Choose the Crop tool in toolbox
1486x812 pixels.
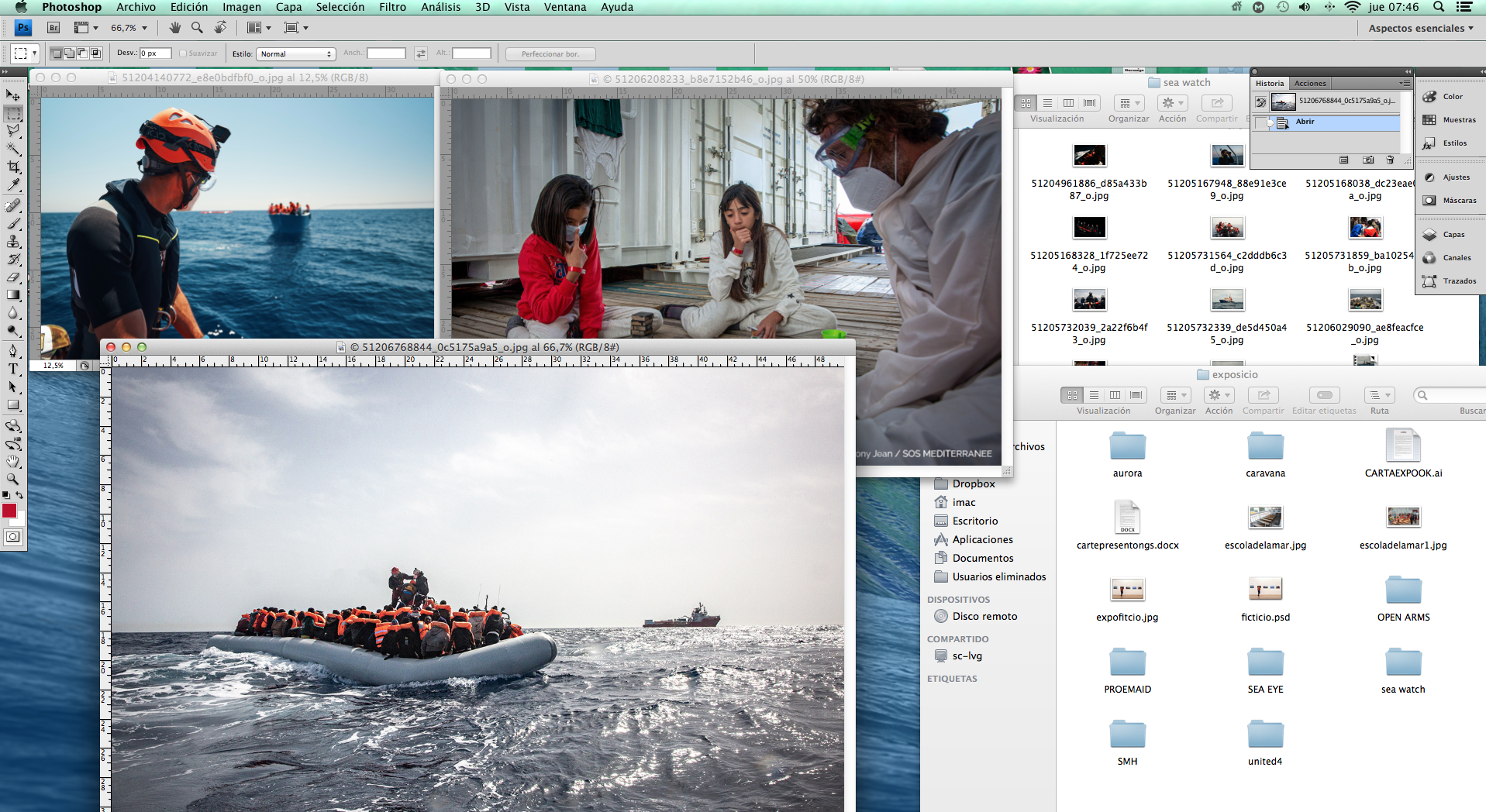point(13,167)
